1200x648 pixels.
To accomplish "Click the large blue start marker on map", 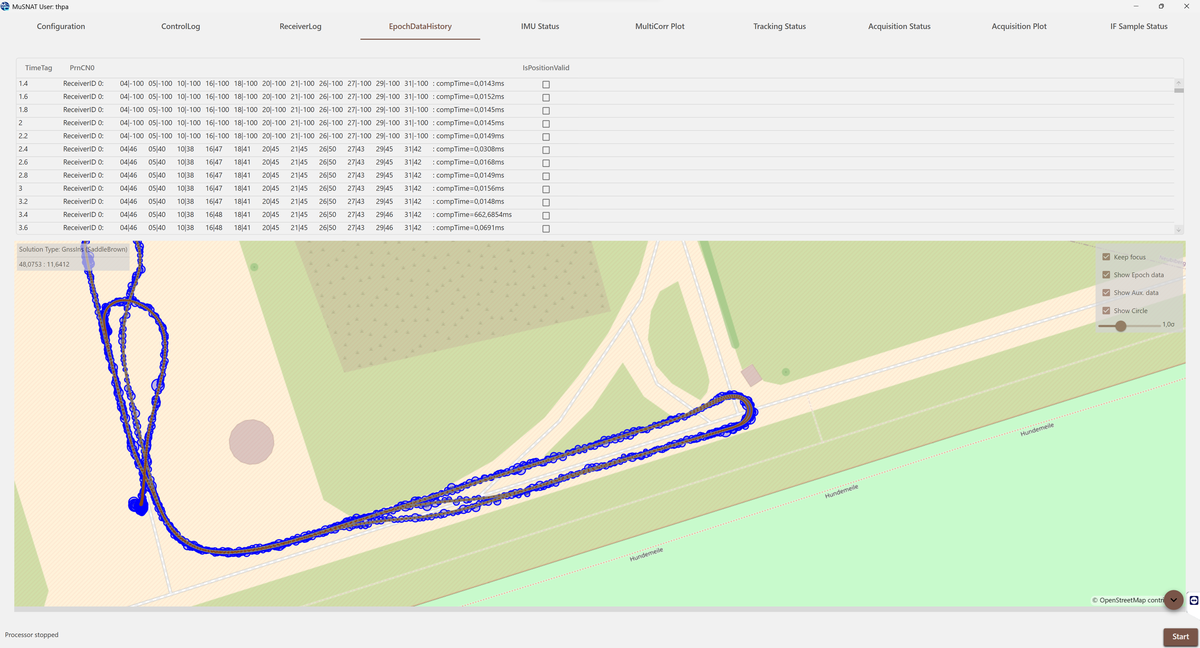I will [x=138, y=505].
